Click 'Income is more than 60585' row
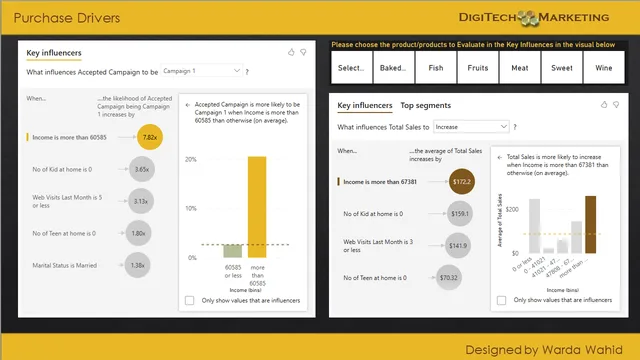The width and height of the screenshot is (640, 360). (x=69, y=138)
